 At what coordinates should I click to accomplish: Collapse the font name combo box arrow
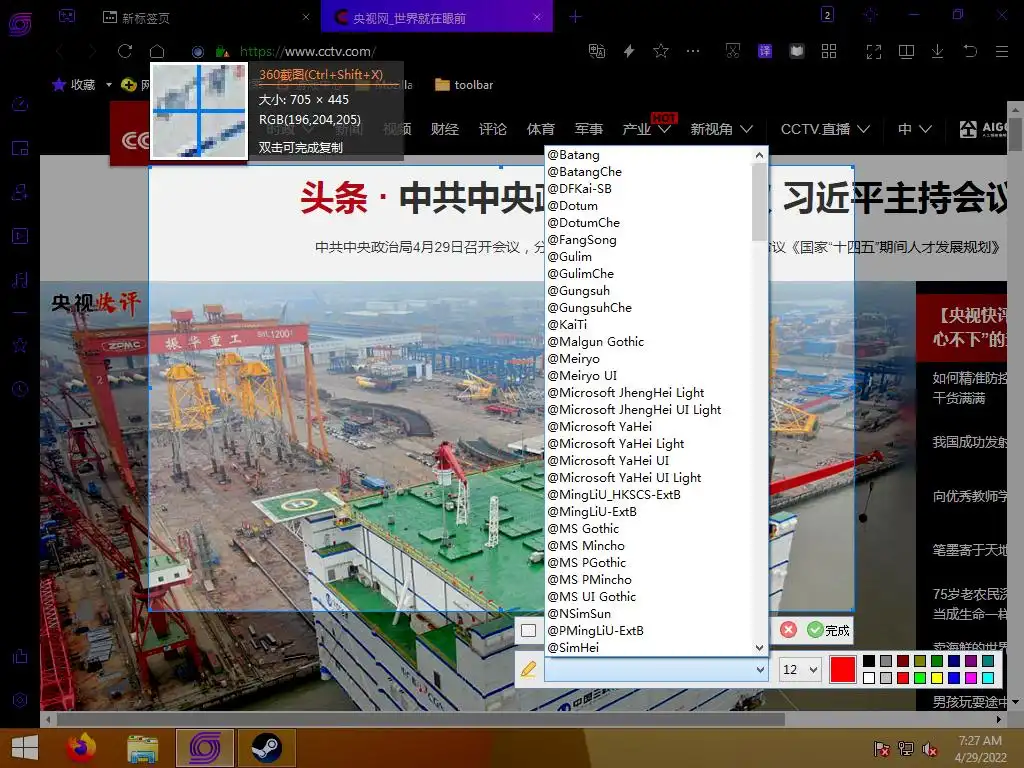pos(760,669)
